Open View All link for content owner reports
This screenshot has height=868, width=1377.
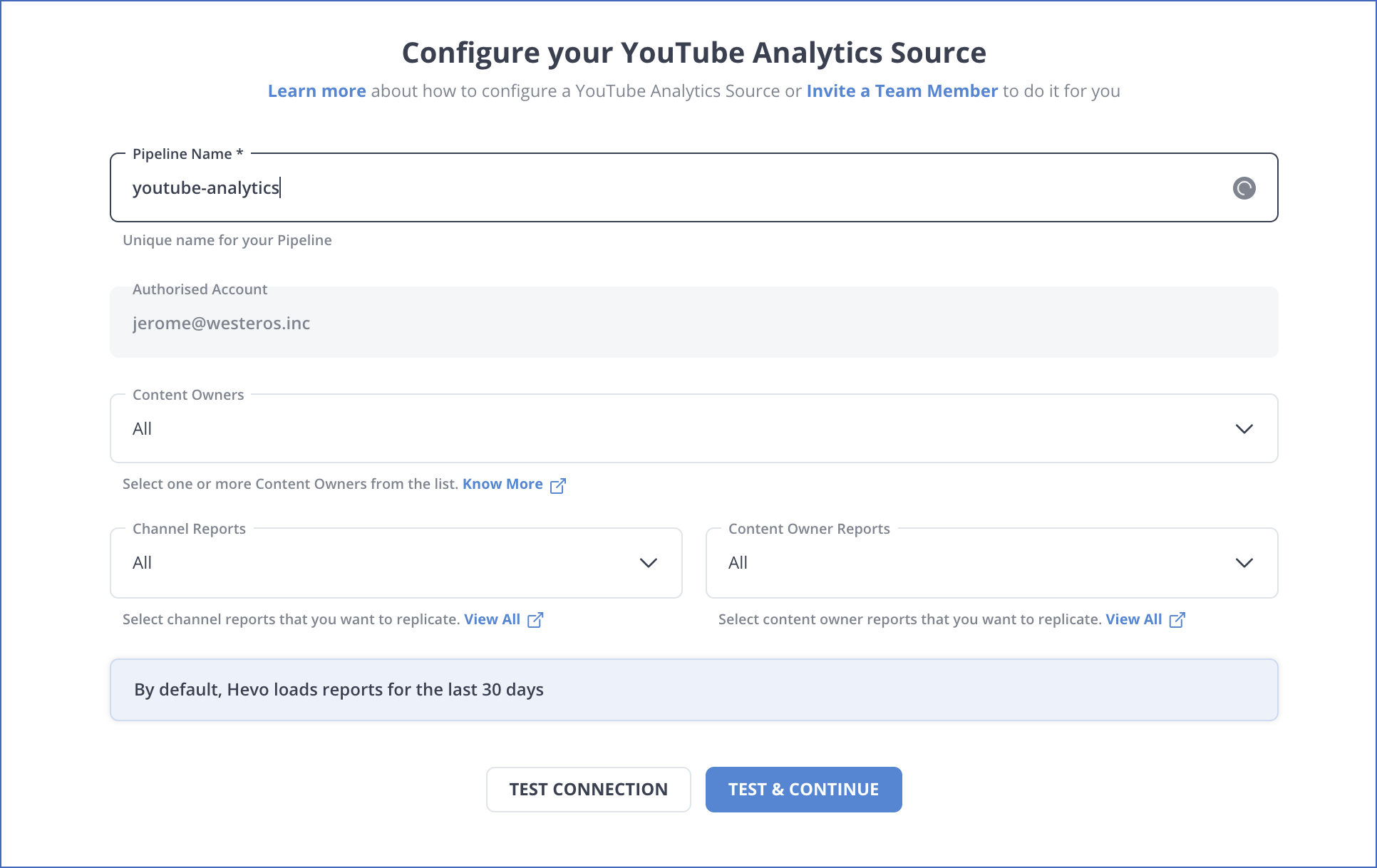[1133, 619]
